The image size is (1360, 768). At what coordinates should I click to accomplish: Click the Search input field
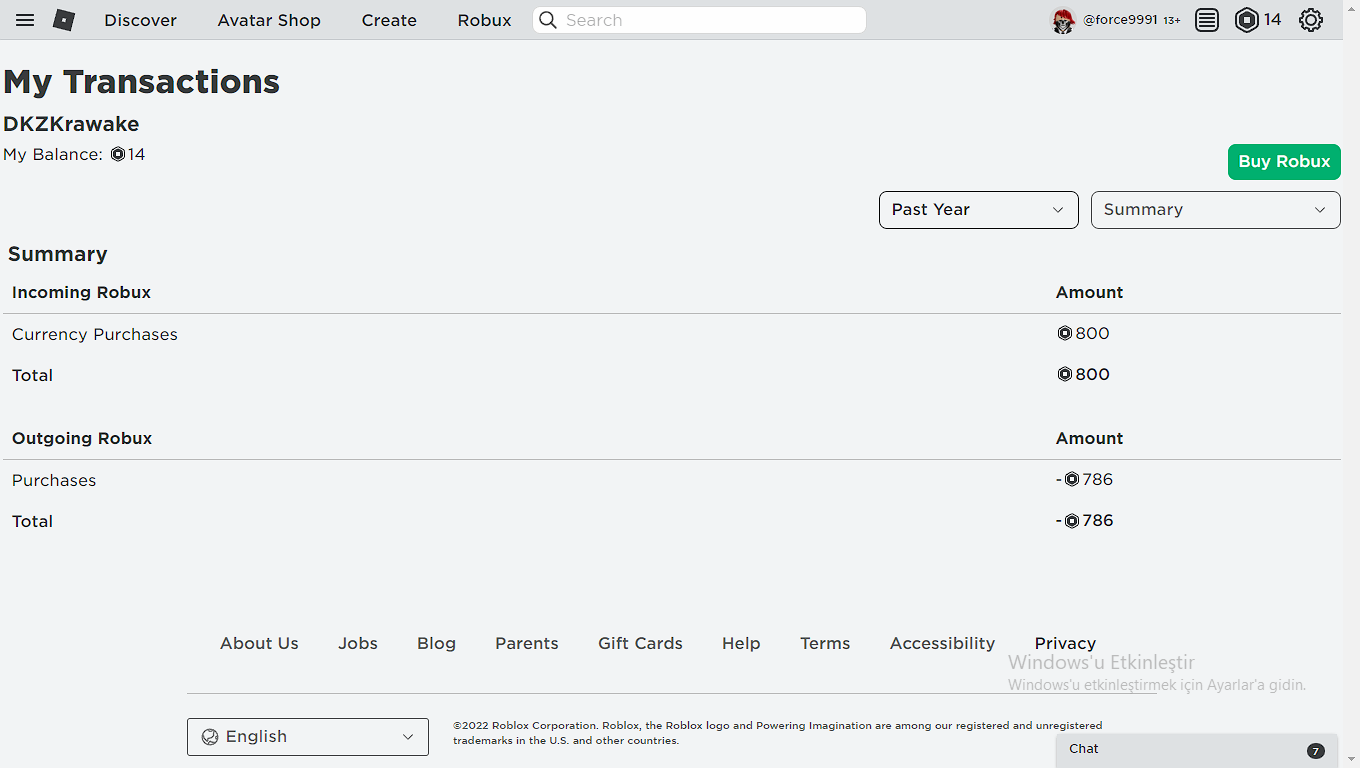[700, 20]
